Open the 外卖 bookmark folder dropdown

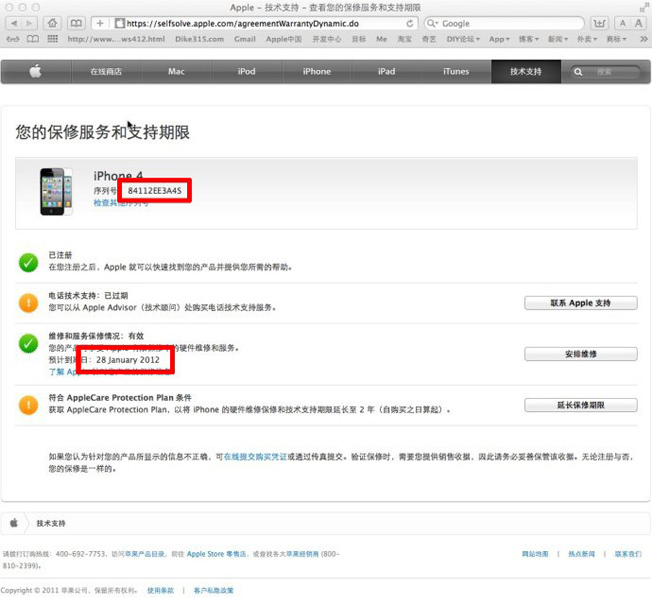[587, 39]
